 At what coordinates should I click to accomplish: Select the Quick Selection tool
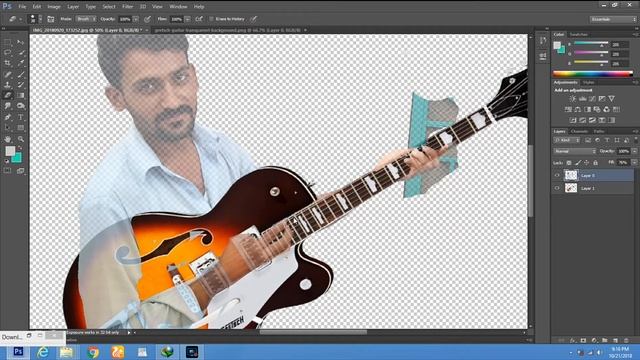click(21, 53)
